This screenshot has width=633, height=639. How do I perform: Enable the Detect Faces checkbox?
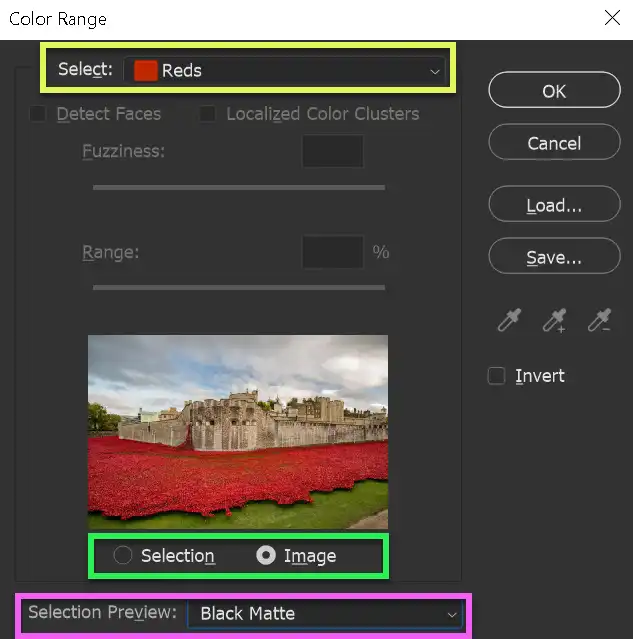click(38, 114)
